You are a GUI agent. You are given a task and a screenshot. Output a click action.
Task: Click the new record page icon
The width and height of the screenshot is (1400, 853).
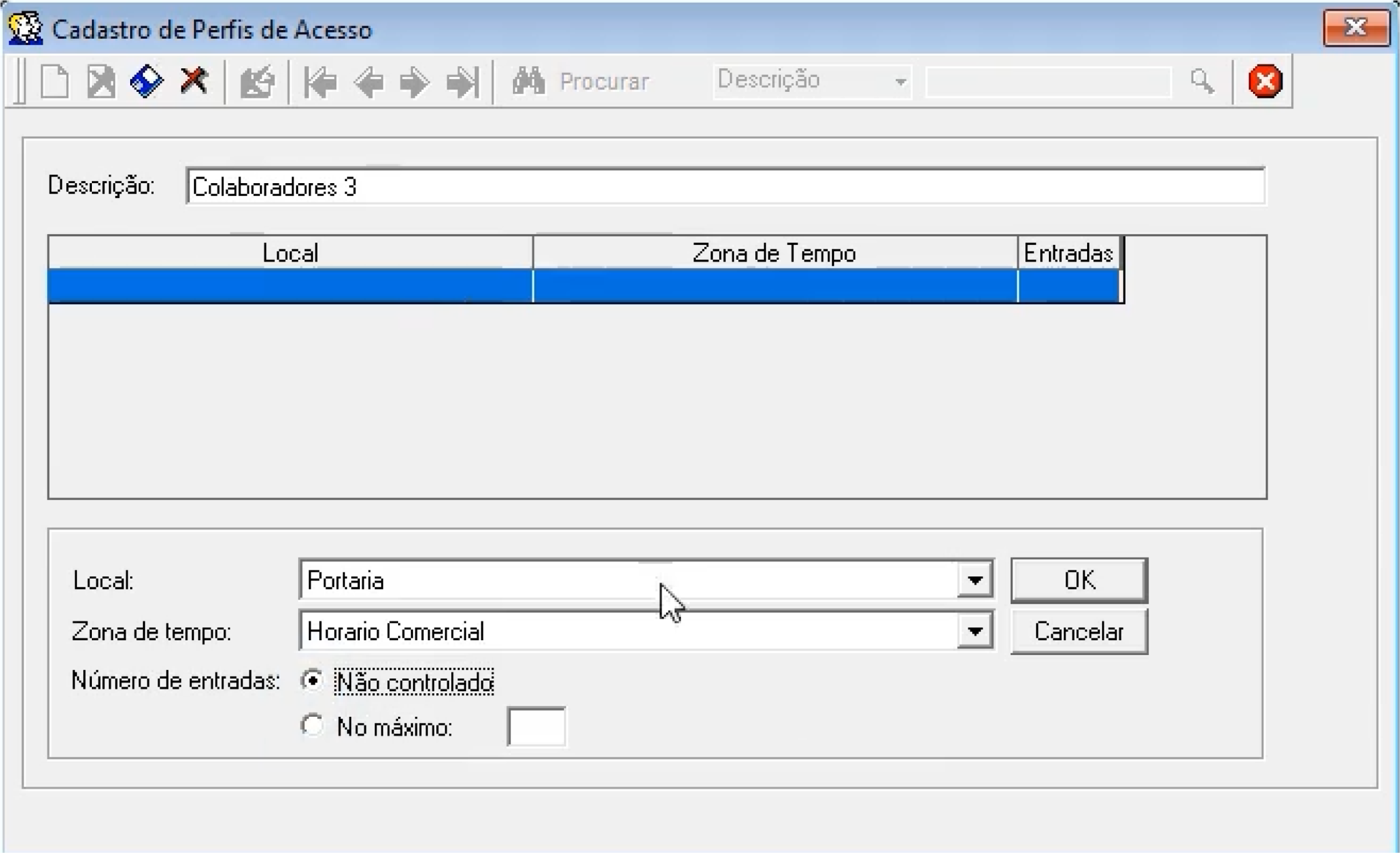55,82
